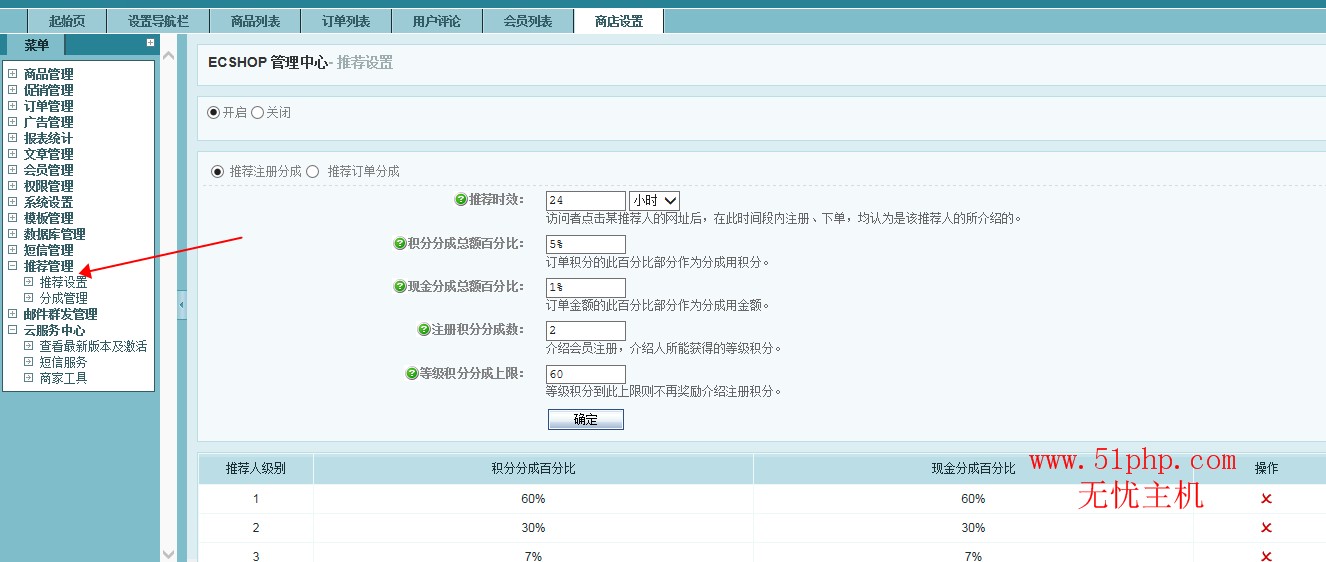Expand the 商品管理 tree node
Image resolution: width=1326 pixels, height=562 pixels.
(x=12, y=74)
